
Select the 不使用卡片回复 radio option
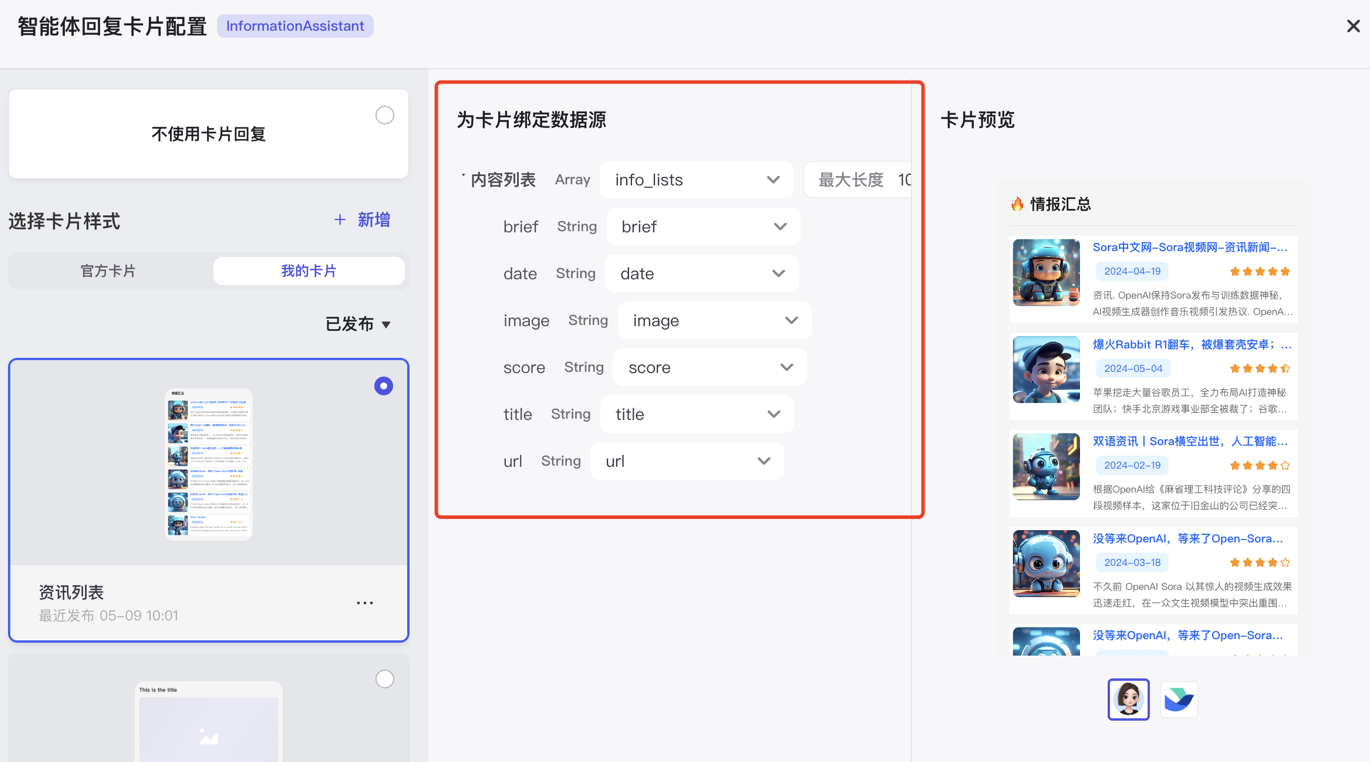pyautogui.click(x=385, y=115)
